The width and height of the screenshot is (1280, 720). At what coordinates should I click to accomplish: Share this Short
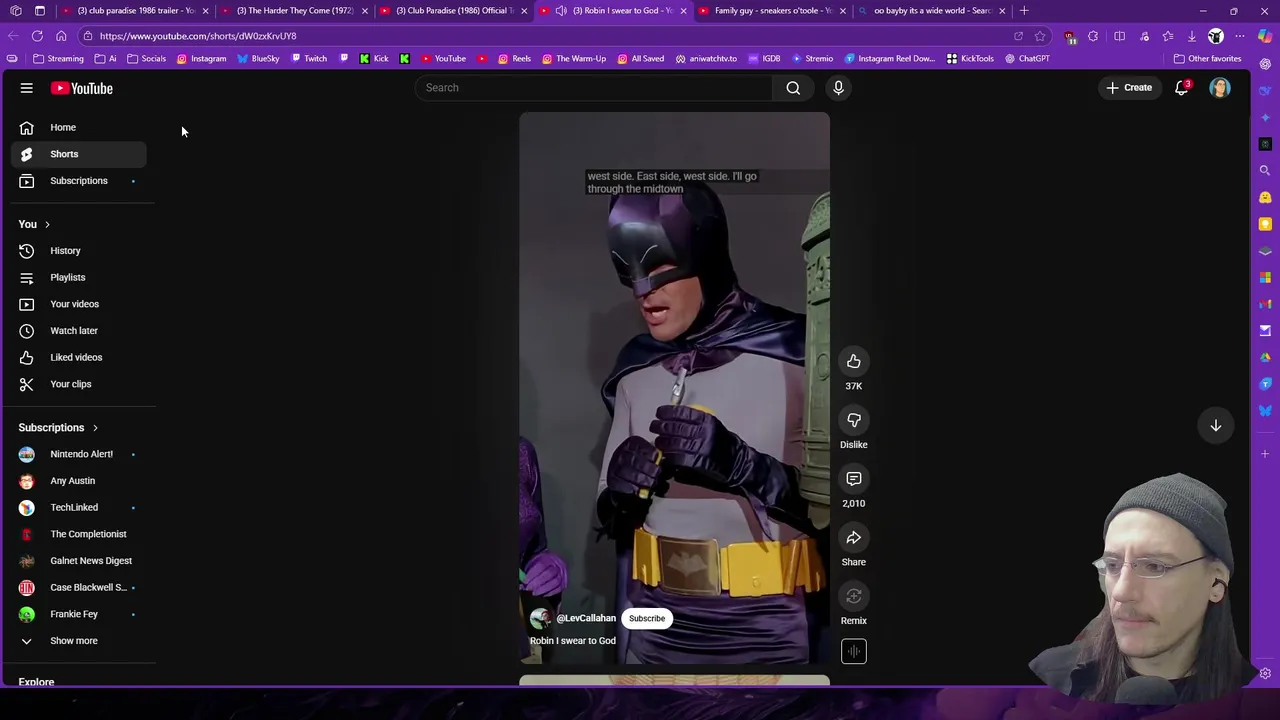854,538
